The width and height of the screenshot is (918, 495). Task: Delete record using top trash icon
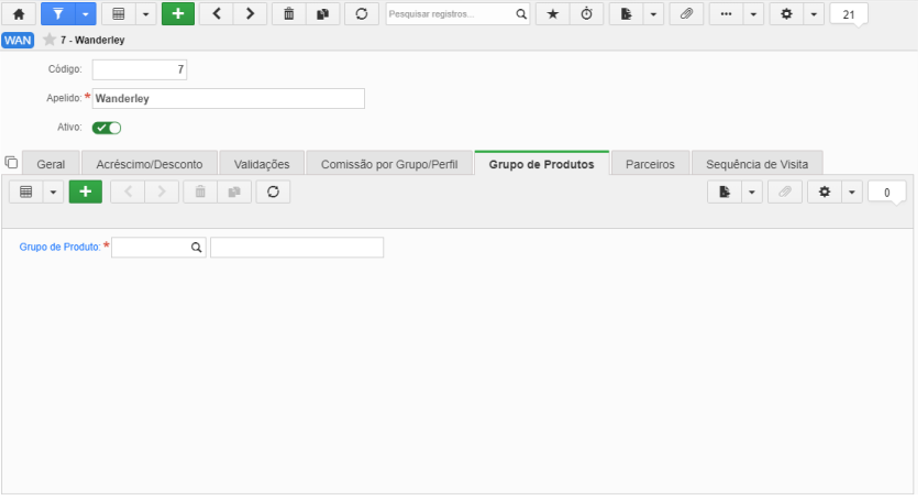coord(289,14)
